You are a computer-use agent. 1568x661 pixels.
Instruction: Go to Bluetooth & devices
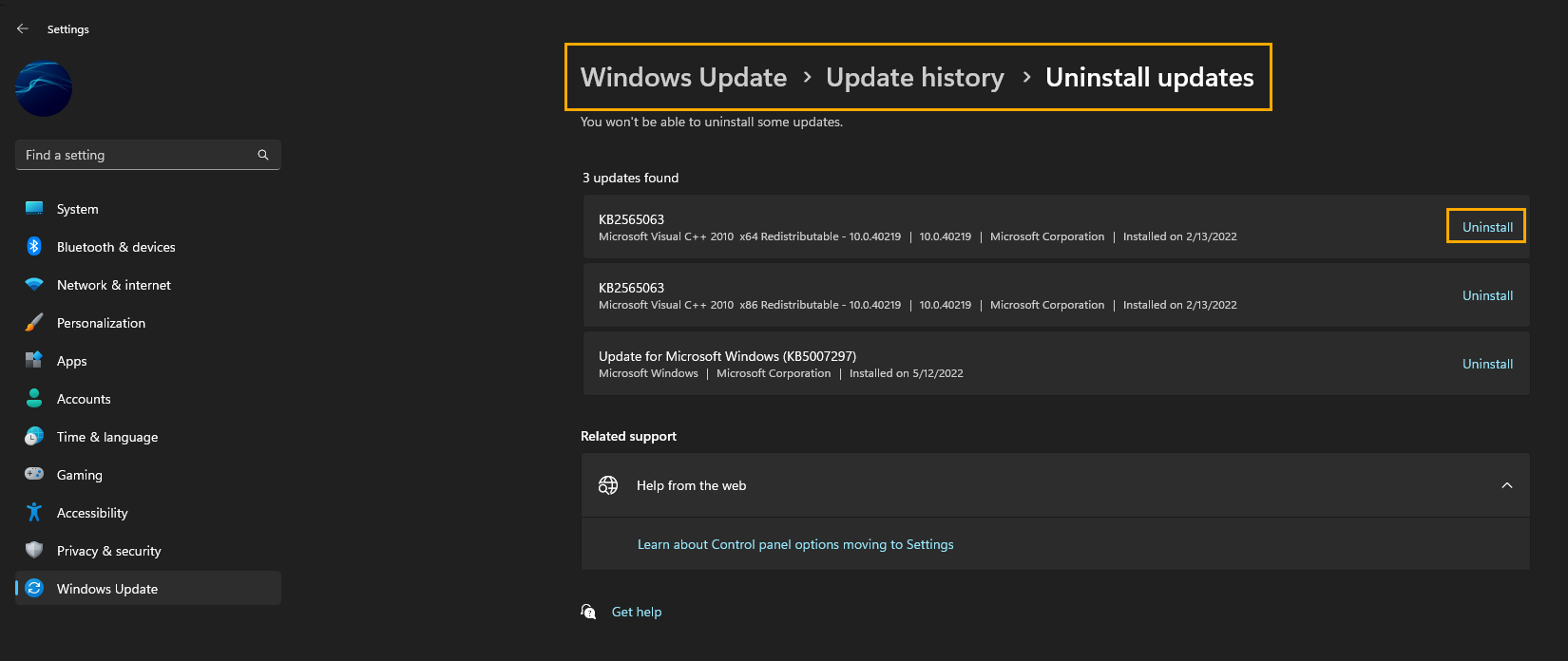148,247
